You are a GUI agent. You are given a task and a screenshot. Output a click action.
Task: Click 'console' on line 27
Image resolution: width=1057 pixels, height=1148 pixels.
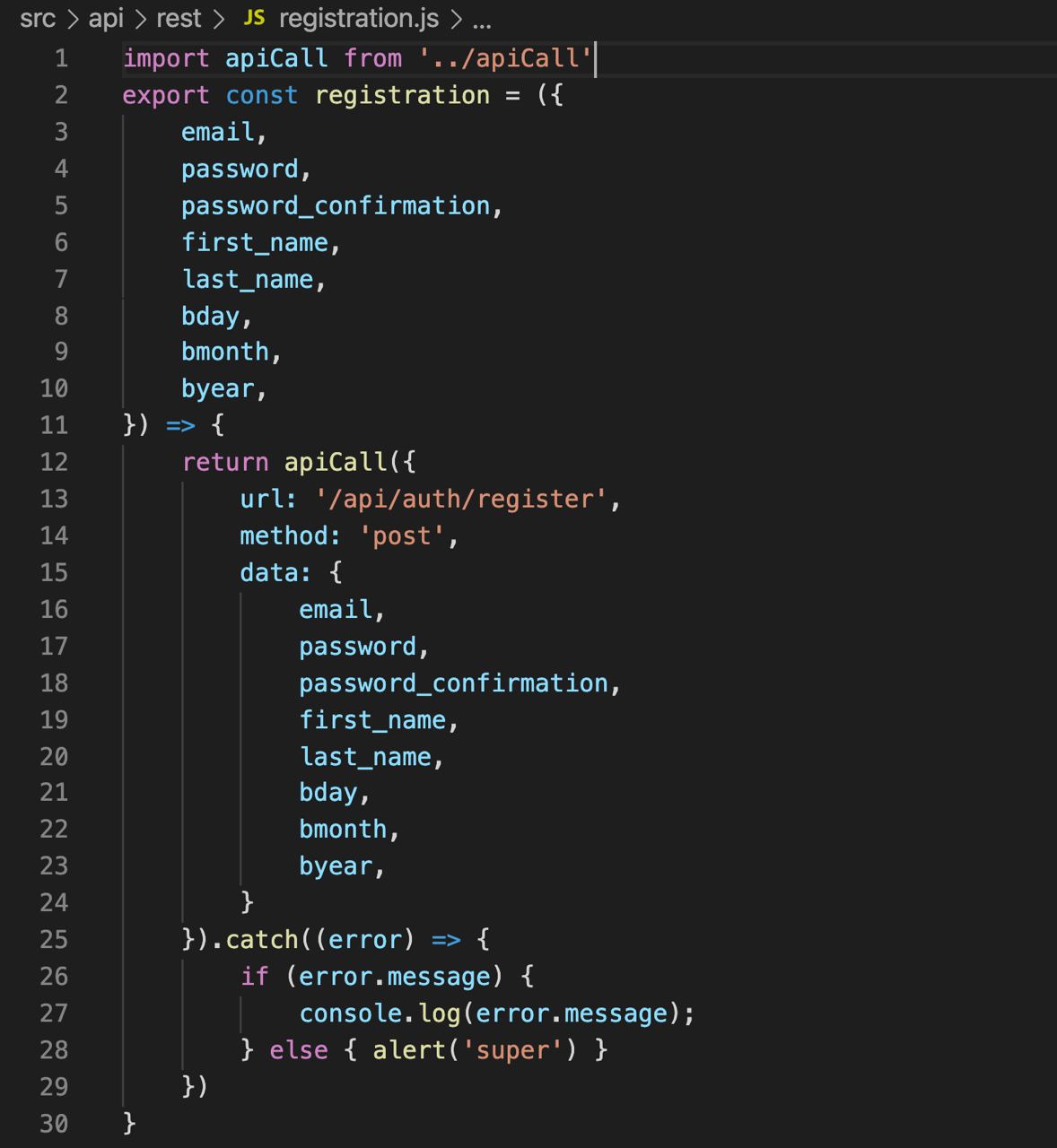pyautogui.click(x=350, y=1013)
